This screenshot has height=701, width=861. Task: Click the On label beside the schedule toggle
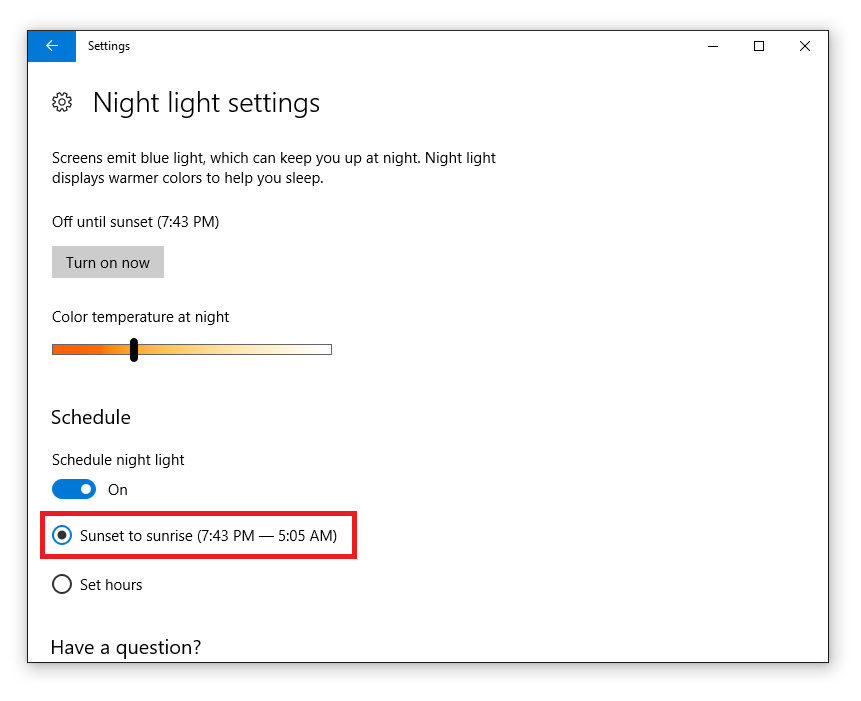click(118, 490)
